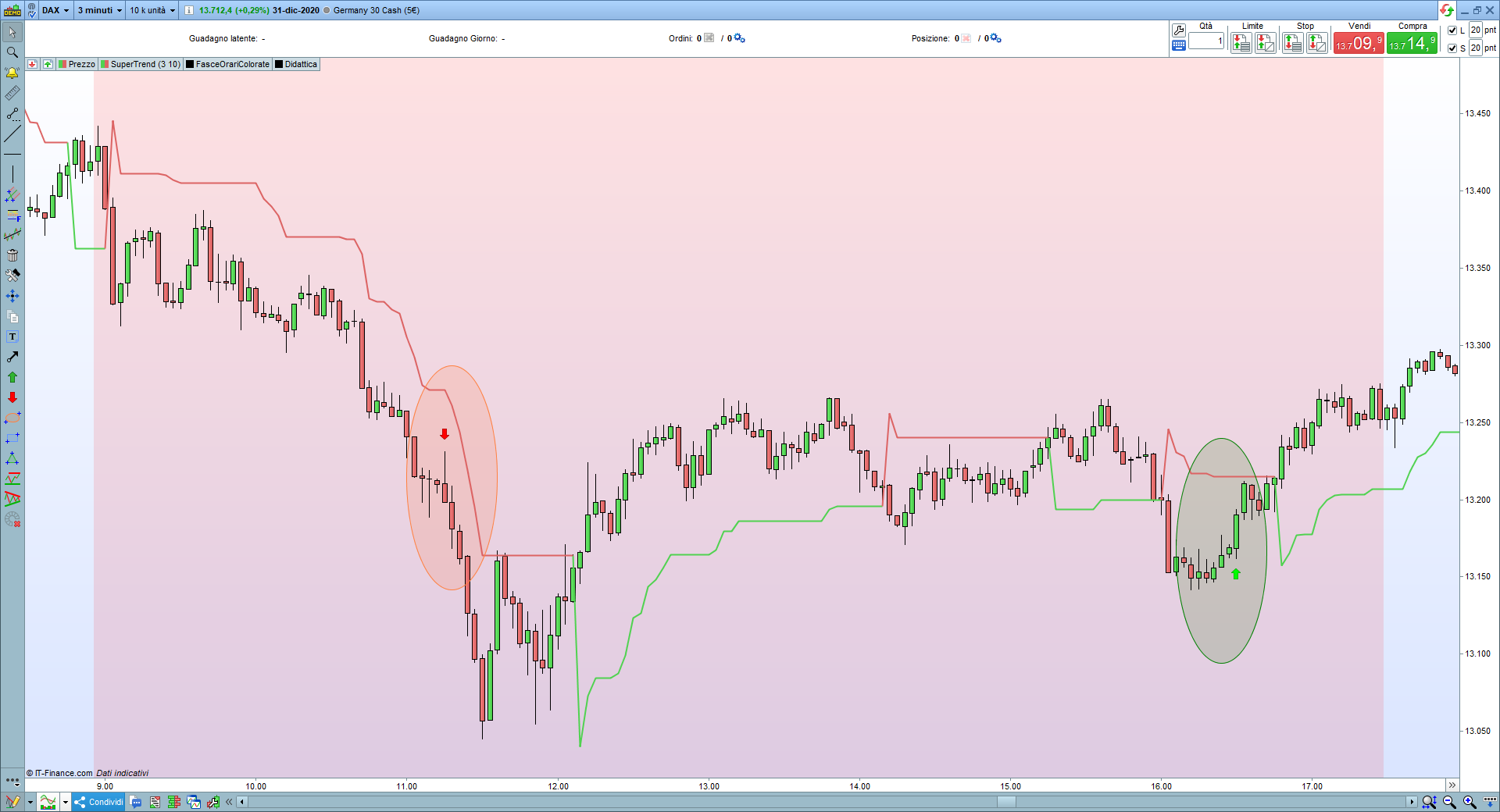This screenshot has width=1500, height=812.
Task: Open the multi-chart windows icon
Action: coord(194,802)
